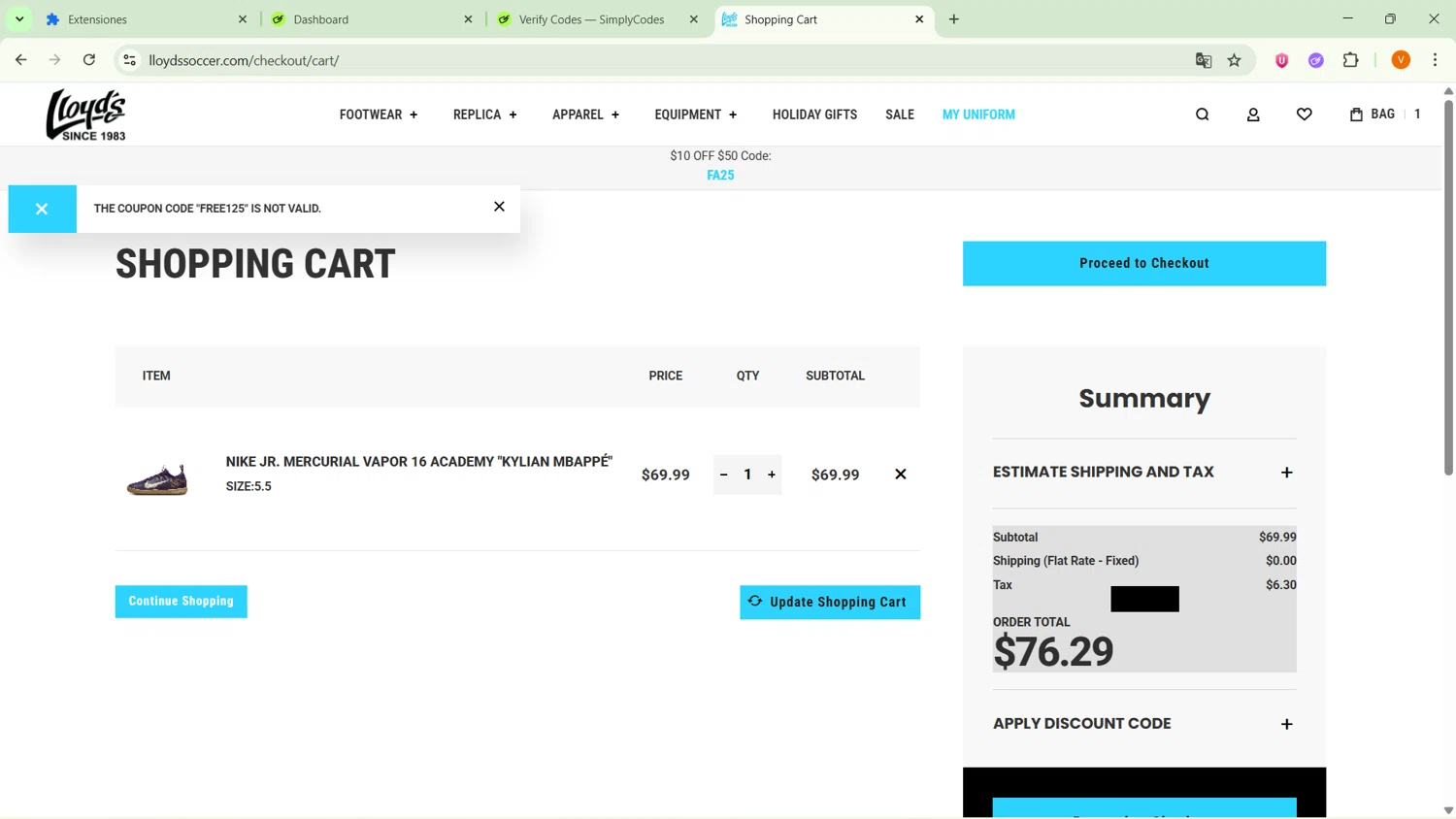Open the wishlist heart icon

coord(1304,115)
